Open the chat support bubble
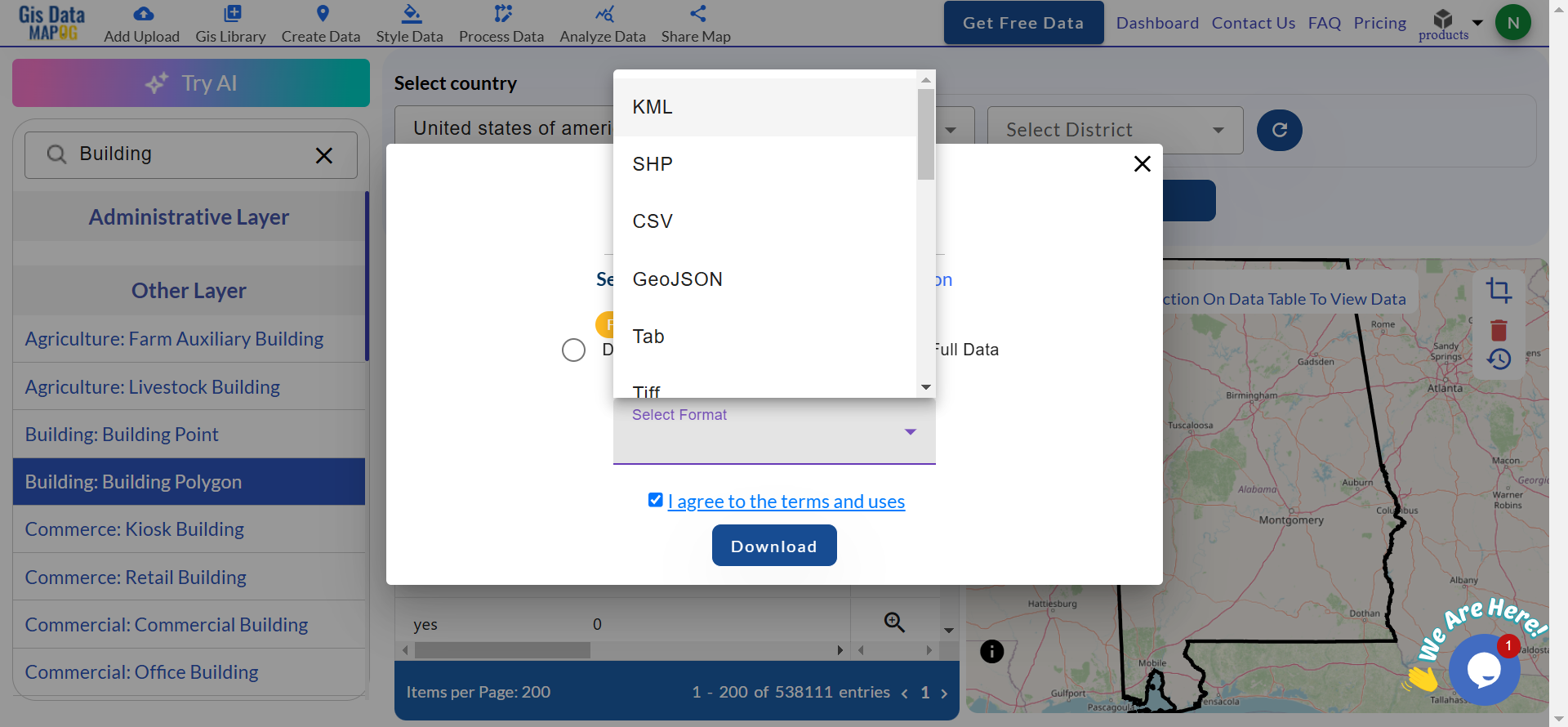 [x=1484, y=669]
